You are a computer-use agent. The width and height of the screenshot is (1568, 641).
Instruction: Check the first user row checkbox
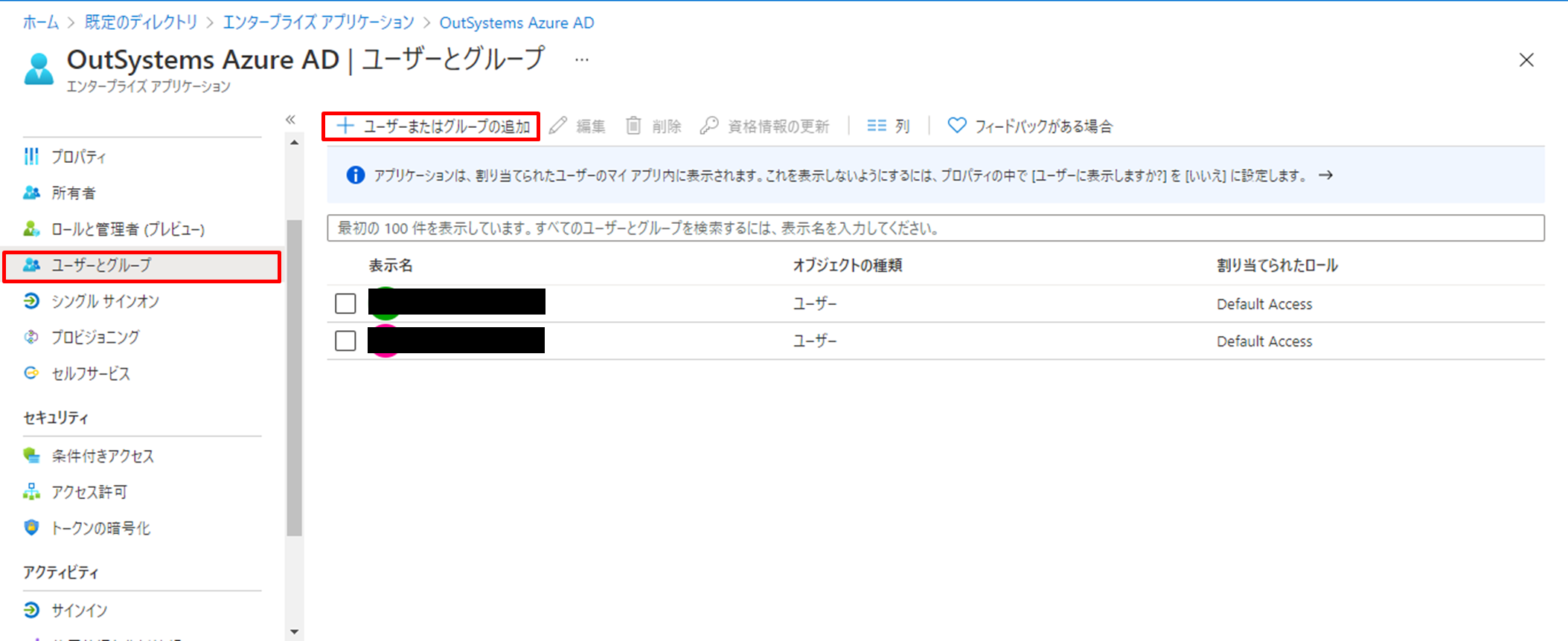coord(345,303)
